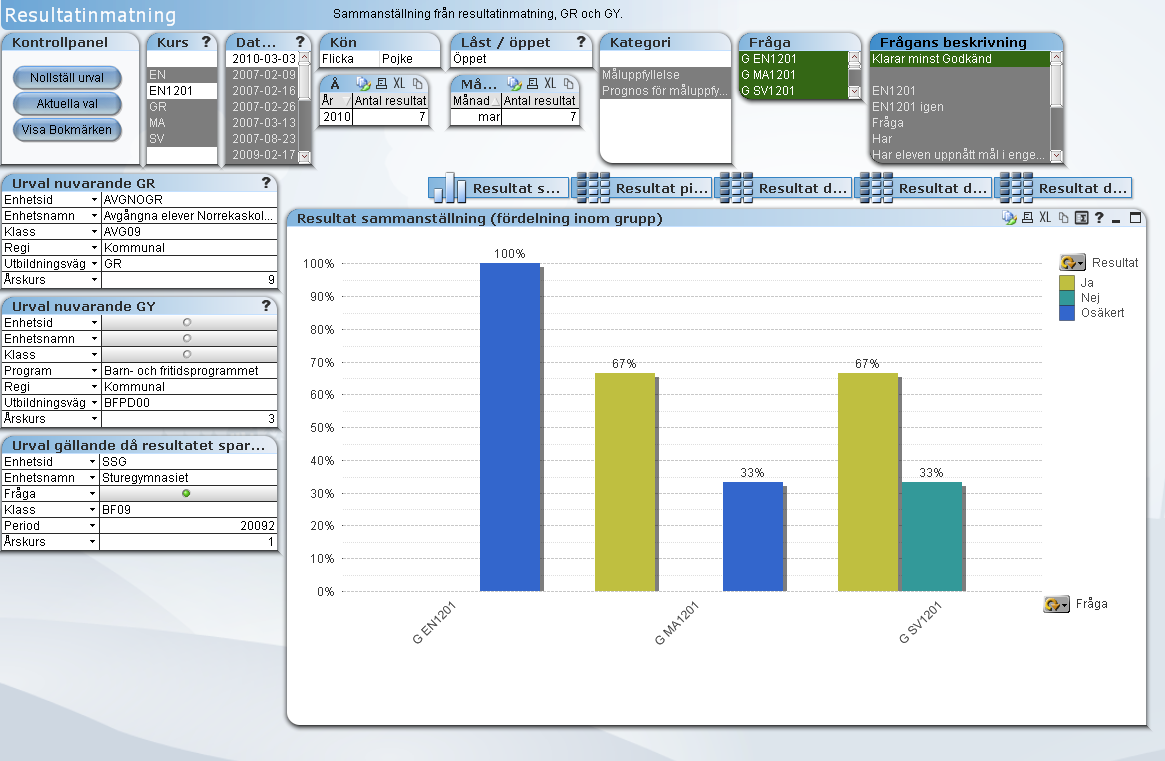Cycle the Fråga dimension group below the chart
The image size is (1165, 761).
click(1057, 604)
